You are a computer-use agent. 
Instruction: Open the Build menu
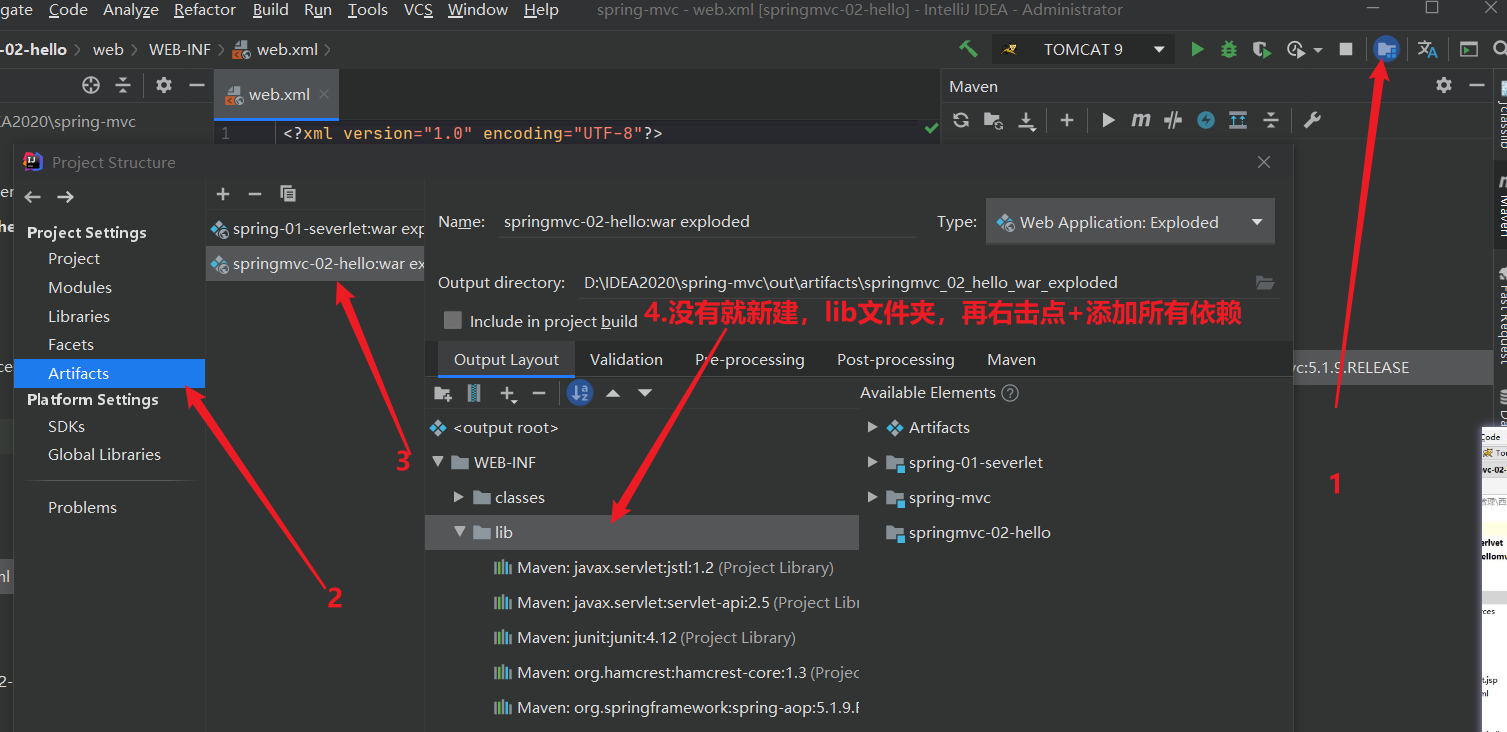pyautogui.click(x=270, y=10)
